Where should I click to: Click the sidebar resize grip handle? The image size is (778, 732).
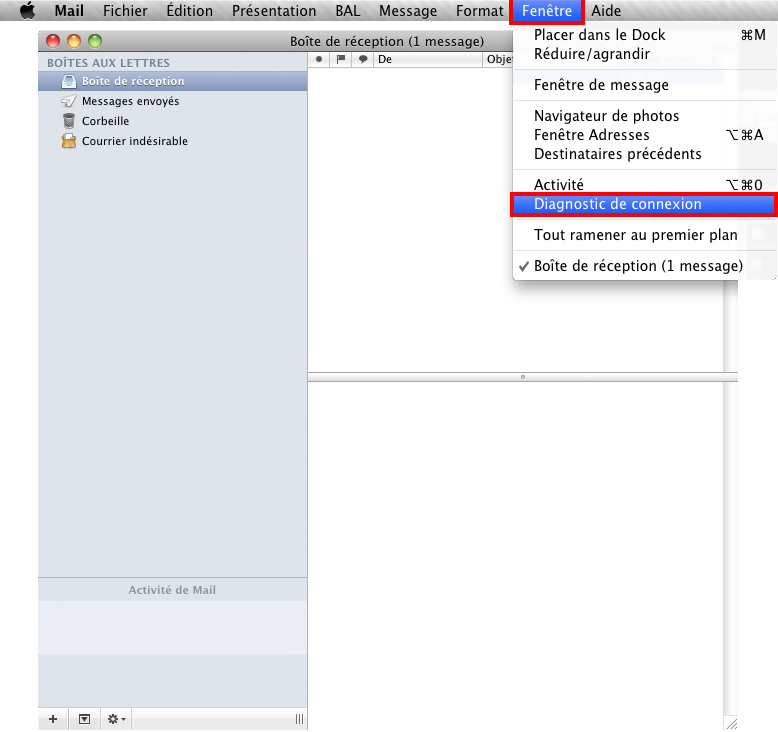pyautogui.click(x=299, y=719)
